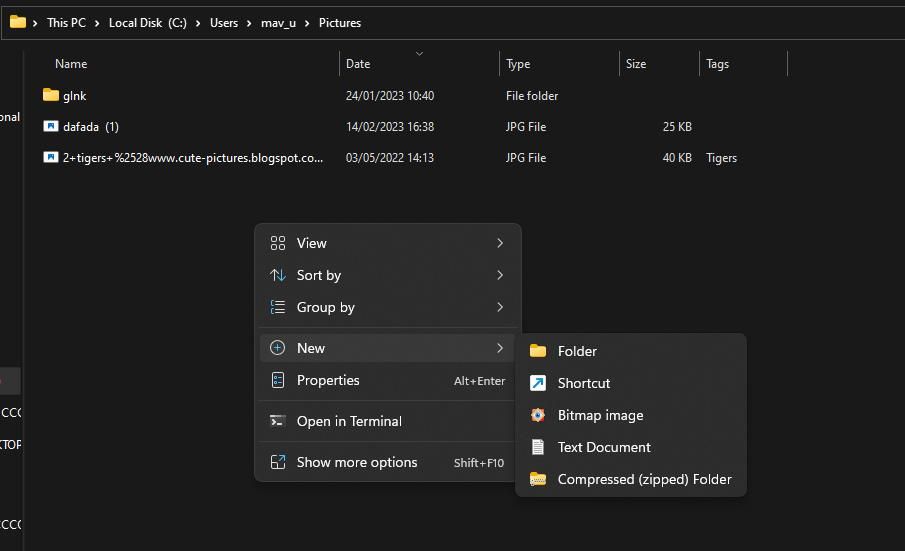Click the Compressed (zipped) Folder icon

point(538,479)
